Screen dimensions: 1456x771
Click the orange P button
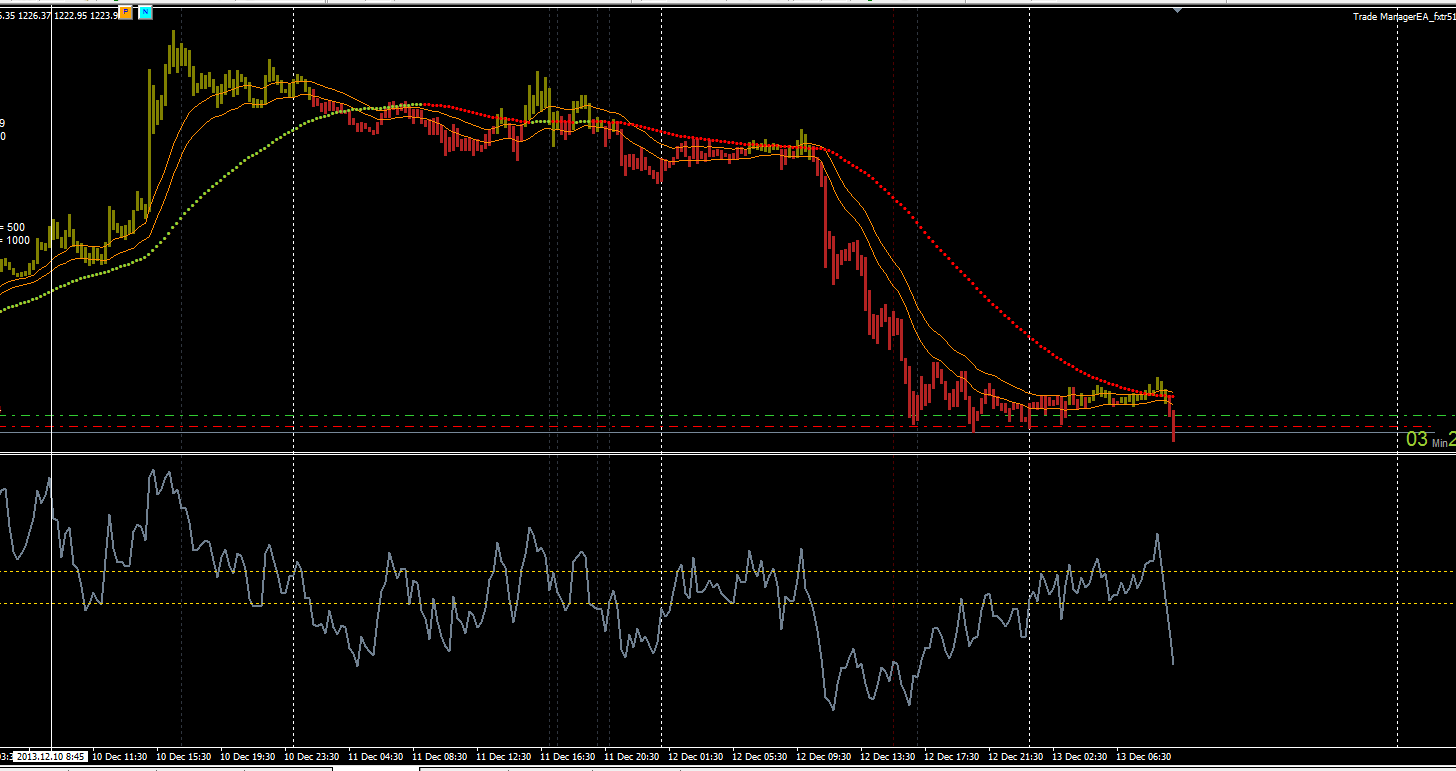[x=125, y=12]
